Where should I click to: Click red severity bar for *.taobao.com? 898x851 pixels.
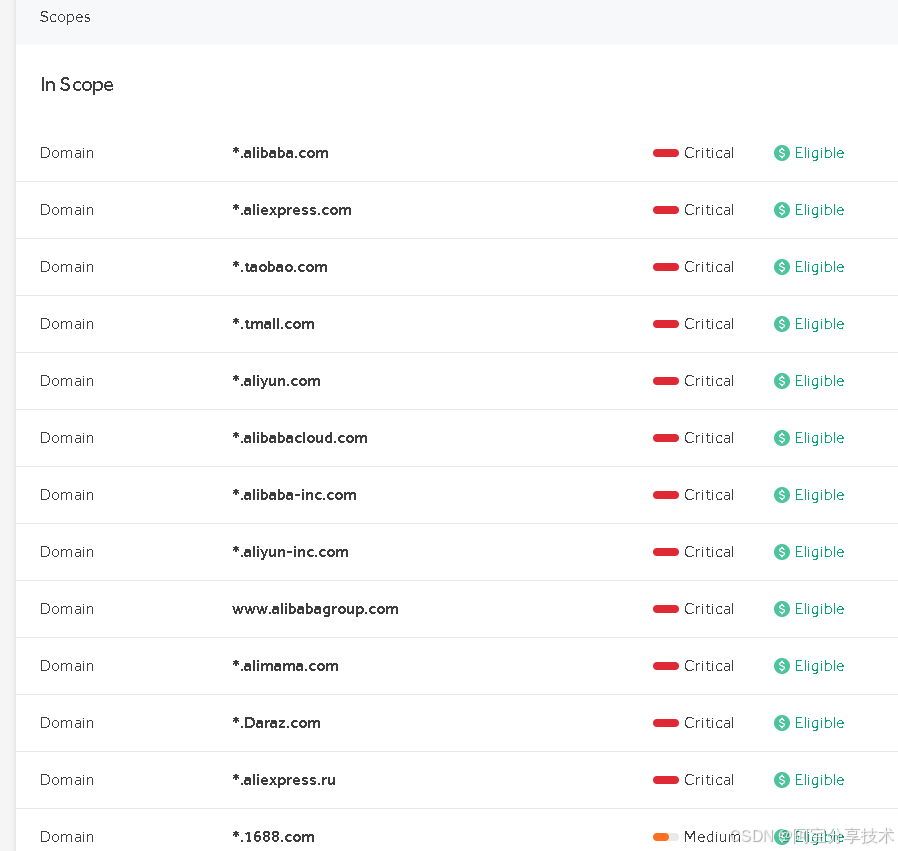(665, 267)
